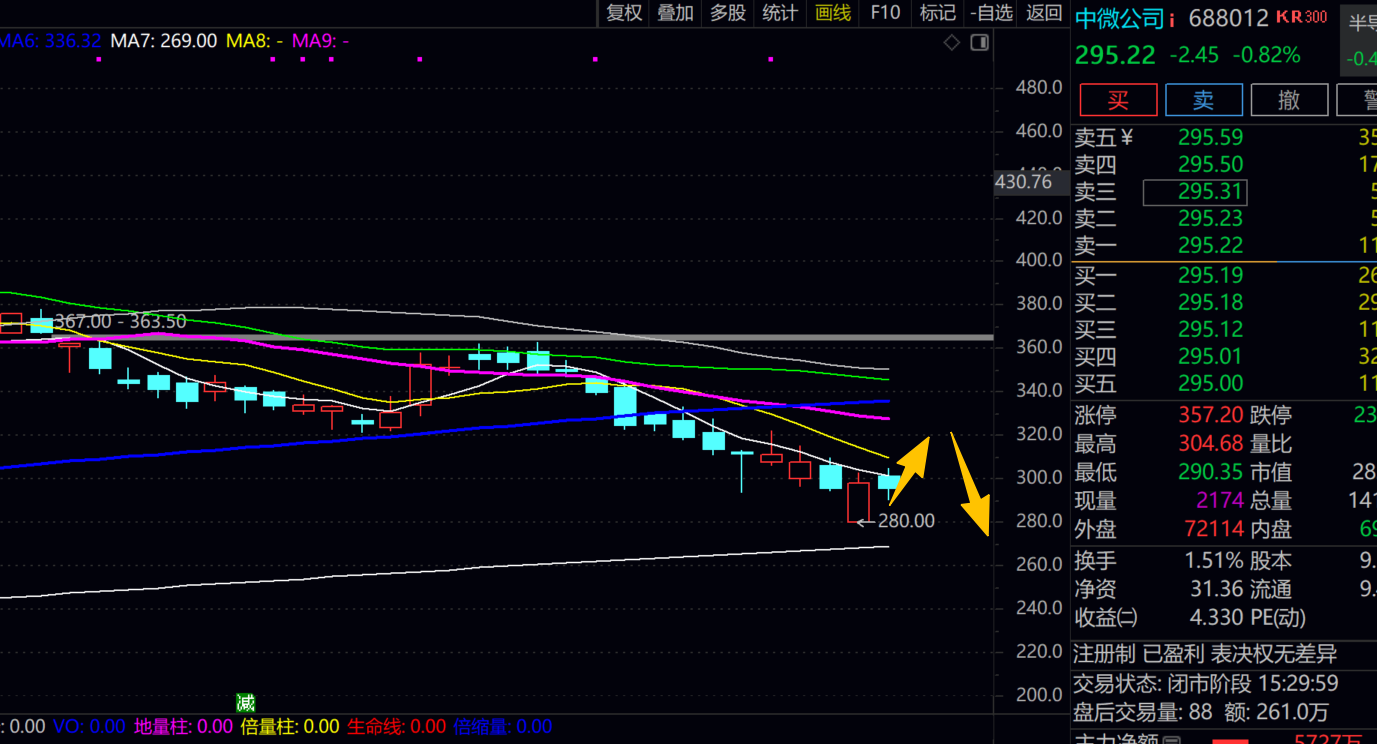Click the 卖五 price 295.59

[1210, 138]
